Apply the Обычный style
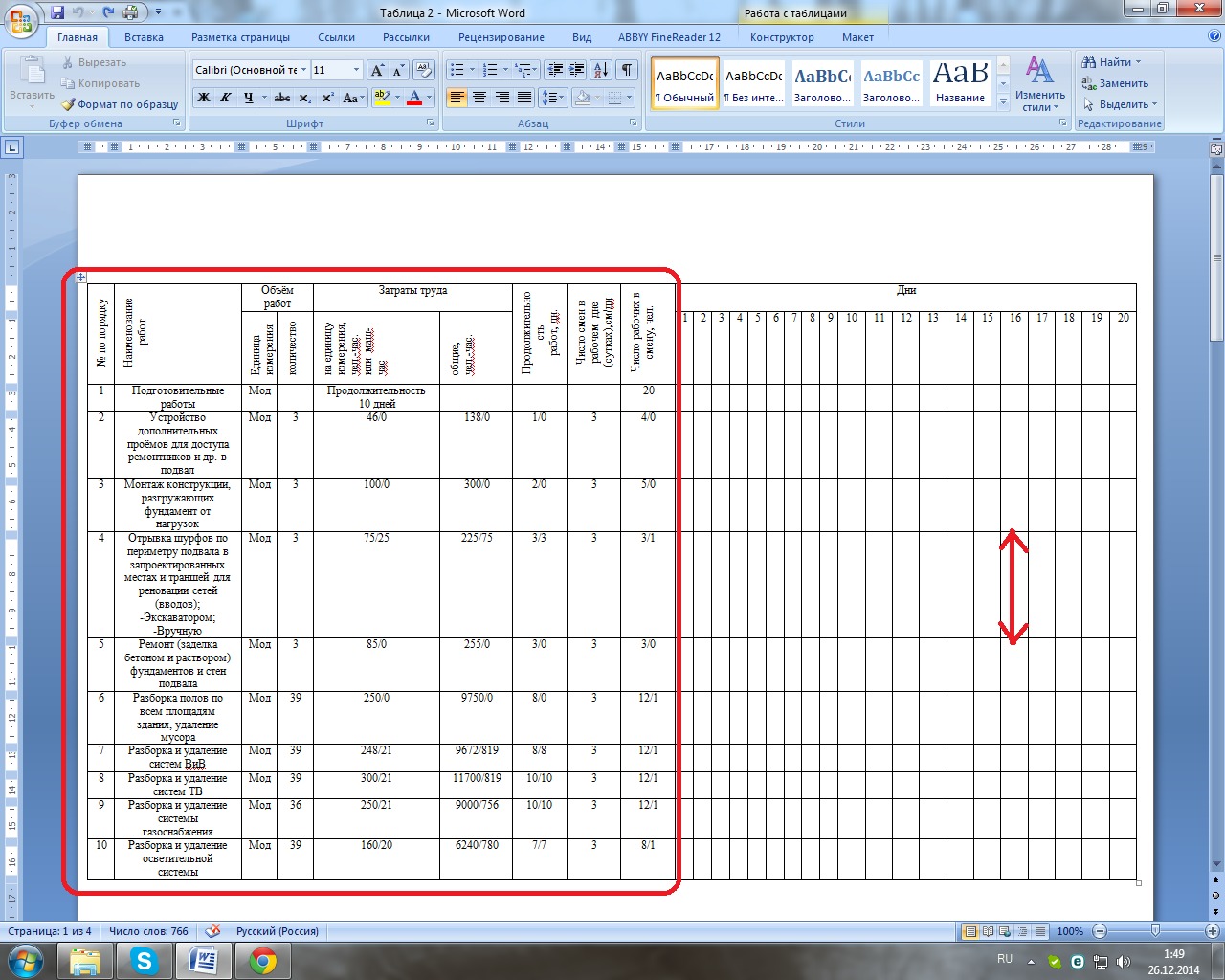Image resolution: width=1225 pixels, height=980 pixels. tap(684, 84)
